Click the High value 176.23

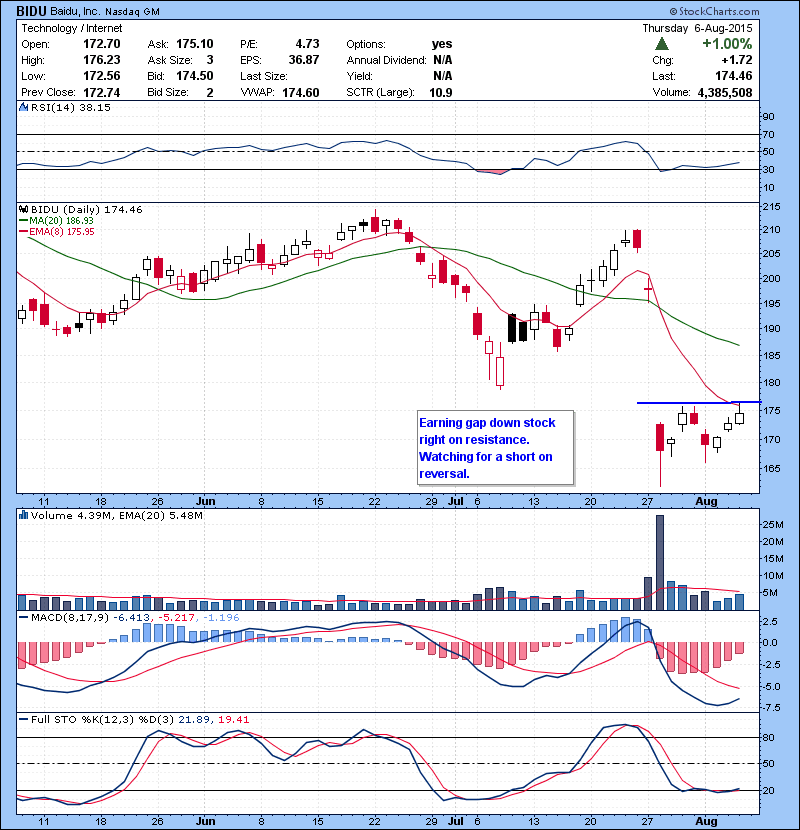click(x=102, y=60)
